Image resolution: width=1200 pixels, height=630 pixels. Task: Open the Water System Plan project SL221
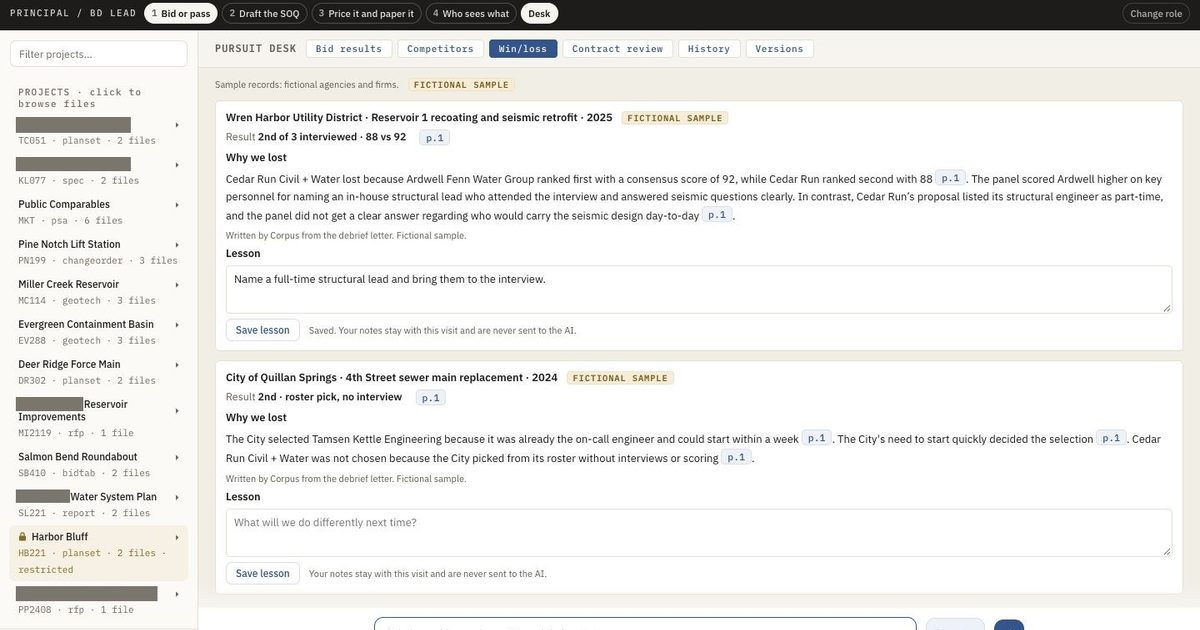(99, 504)
